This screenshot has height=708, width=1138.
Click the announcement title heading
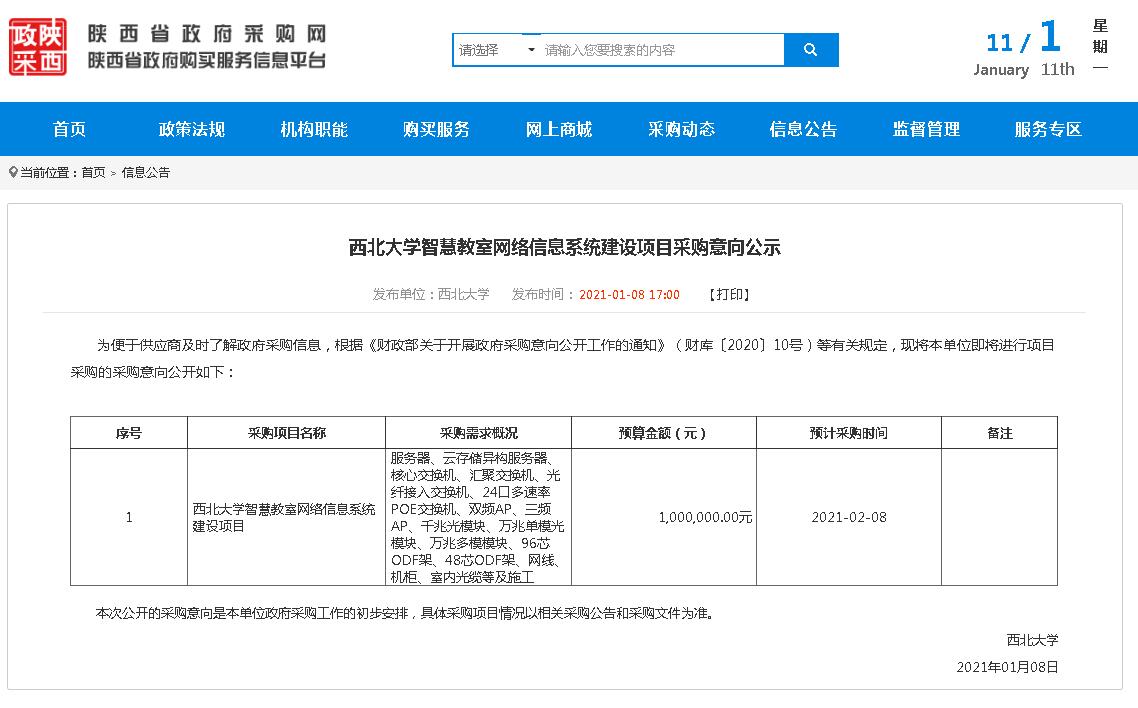(564, 247)
